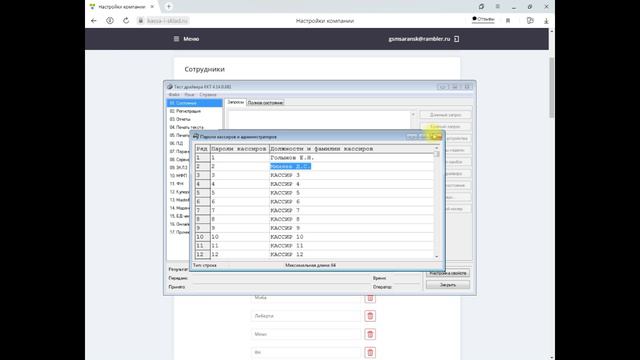
Task: Select the cell 'КАССИР 6'
Action: [x=351, y=202]
